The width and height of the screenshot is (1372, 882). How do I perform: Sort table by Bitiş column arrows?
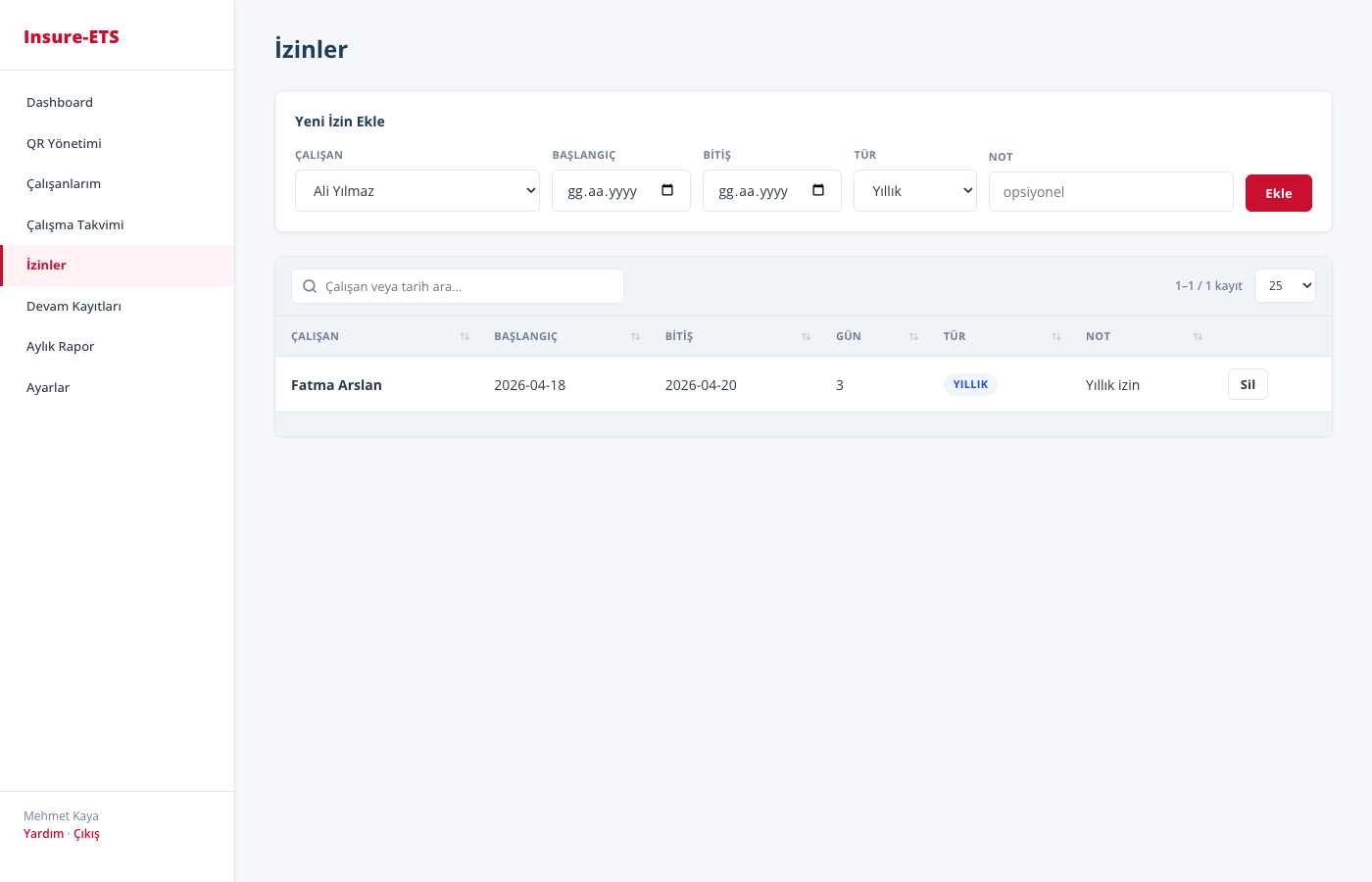pyautogui.click(x=806, y=337)
